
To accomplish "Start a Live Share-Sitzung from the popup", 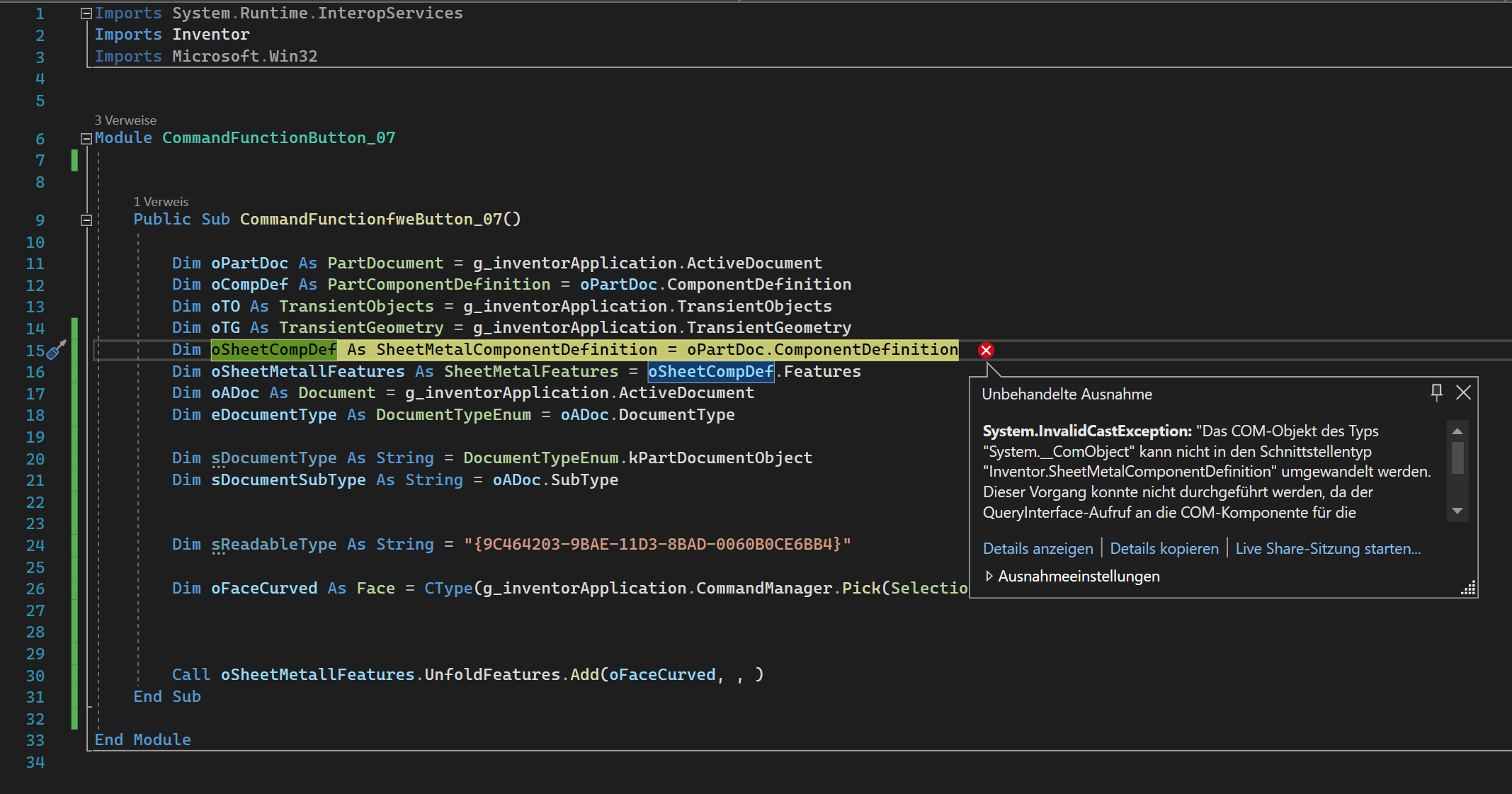I will [1328, 548].
